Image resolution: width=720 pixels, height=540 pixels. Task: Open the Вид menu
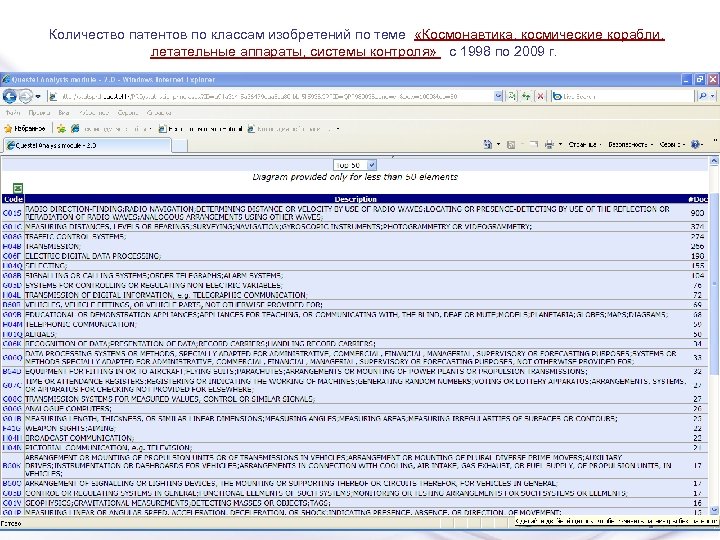click(x=64, y=112)
